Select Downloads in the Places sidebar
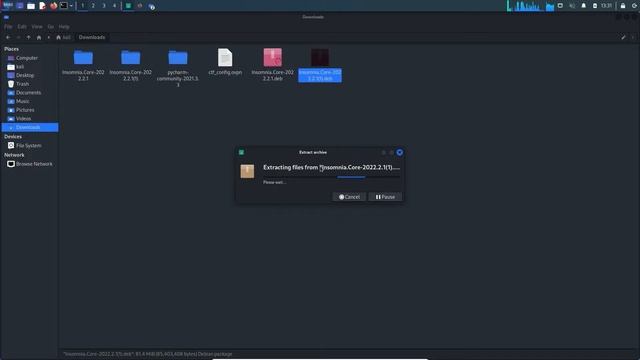Image resolution: width=640 pixels, height=360 pixels. tap(30, 127)
